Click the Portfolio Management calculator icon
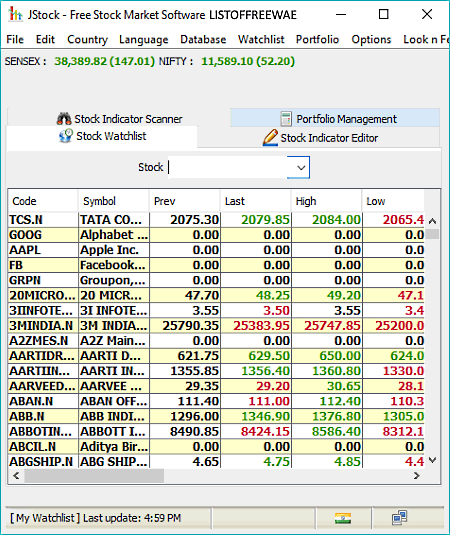This screenshot has height=535, width=450. (286, 119)
